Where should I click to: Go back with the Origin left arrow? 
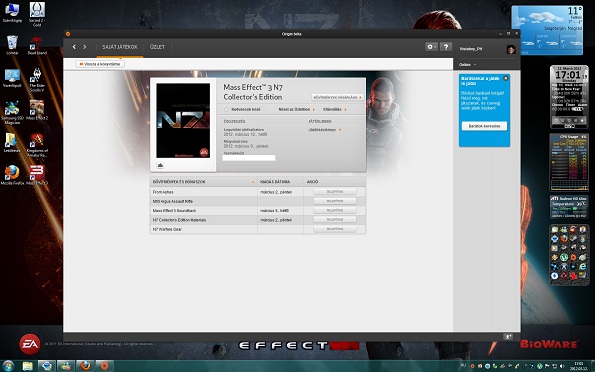tap(74, 47)
